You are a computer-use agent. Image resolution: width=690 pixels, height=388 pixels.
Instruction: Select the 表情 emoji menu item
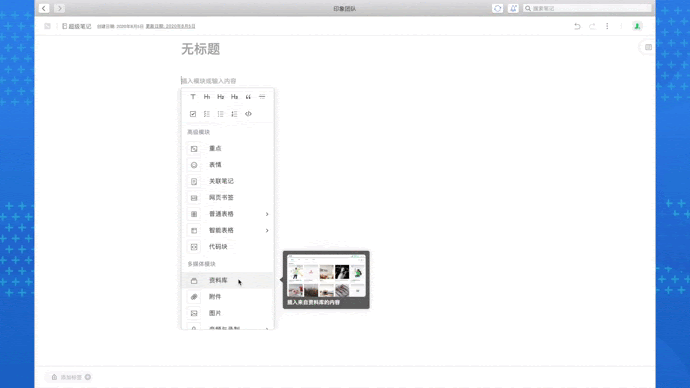click(x=228, y=165)
